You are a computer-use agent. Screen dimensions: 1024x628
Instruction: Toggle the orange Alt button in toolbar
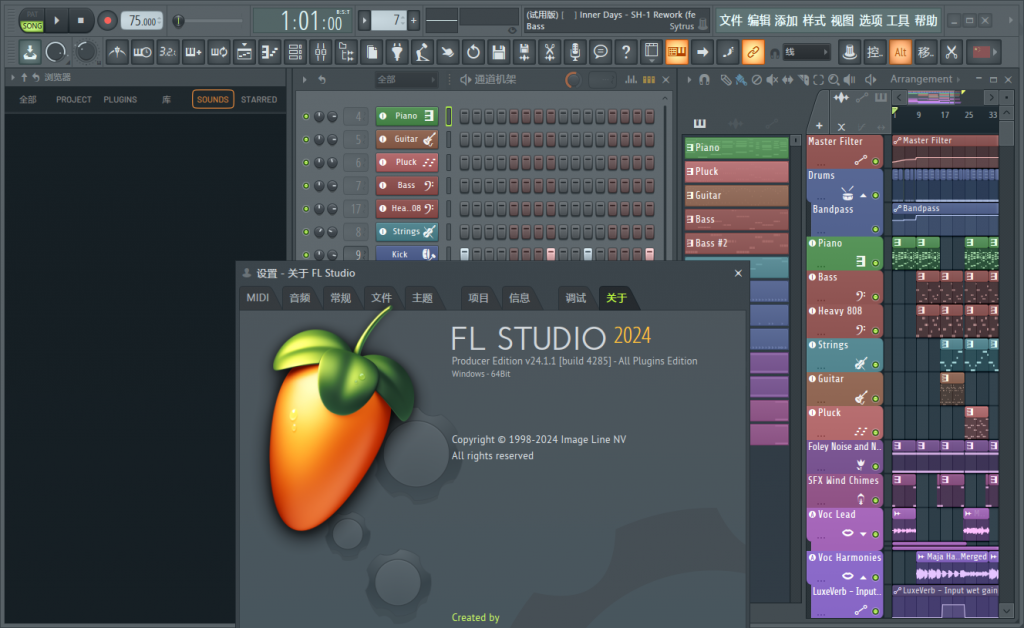(901, 52)
